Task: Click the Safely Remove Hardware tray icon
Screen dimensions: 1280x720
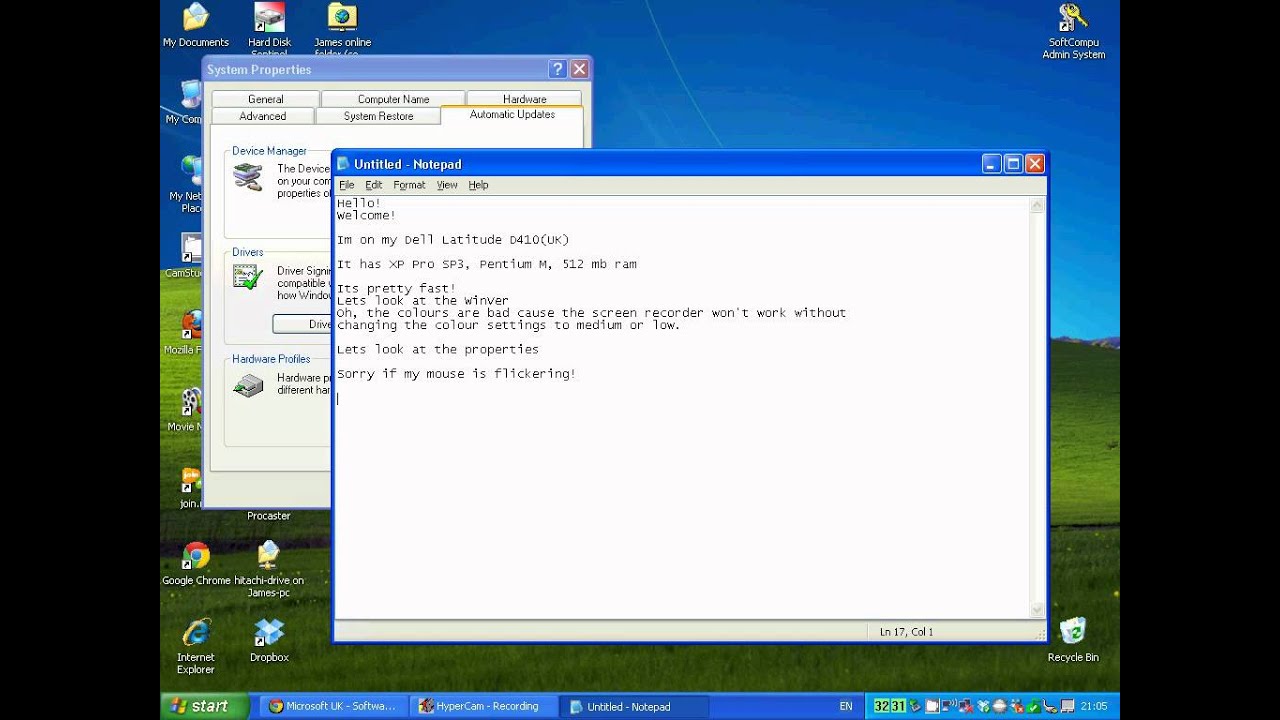Action: [x=916, y=706]
